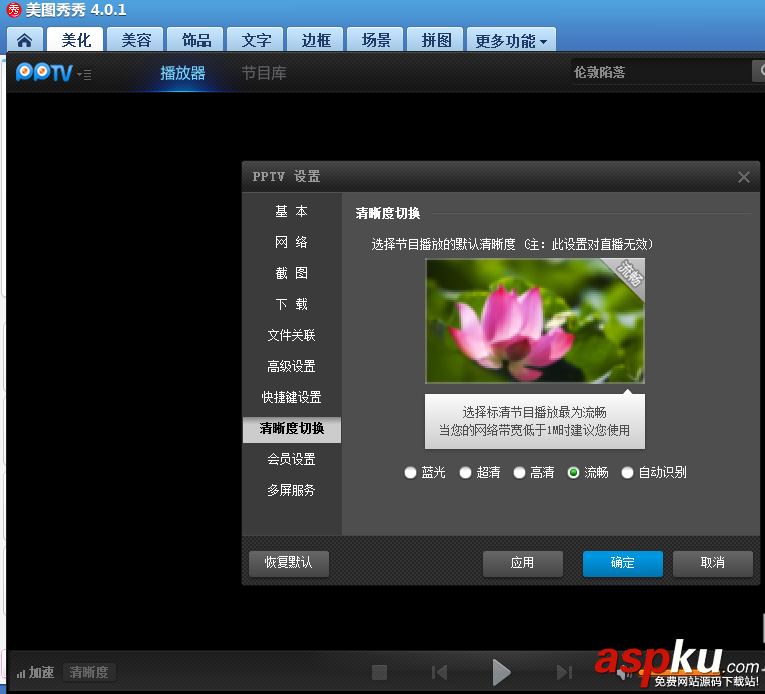Image resolution: width=765 pixels, height=694 pixels.
Task: Select 清晰度切换 category
Action: 292,429
